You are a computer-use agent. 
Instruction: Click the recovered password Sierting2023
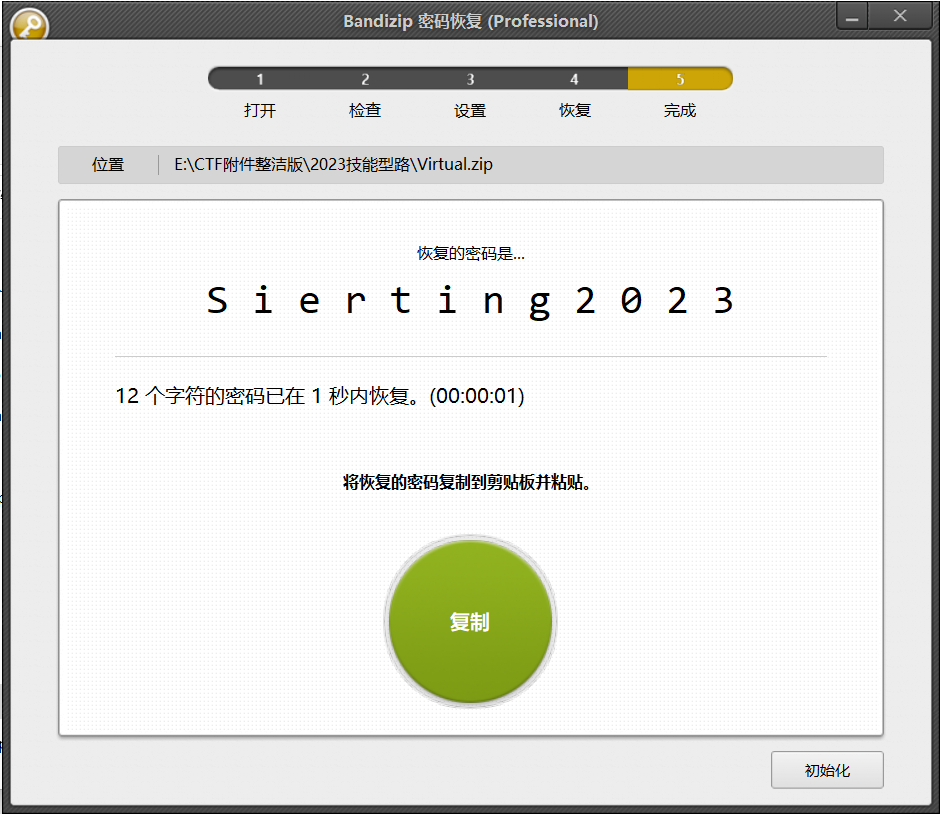pos(471,301)
